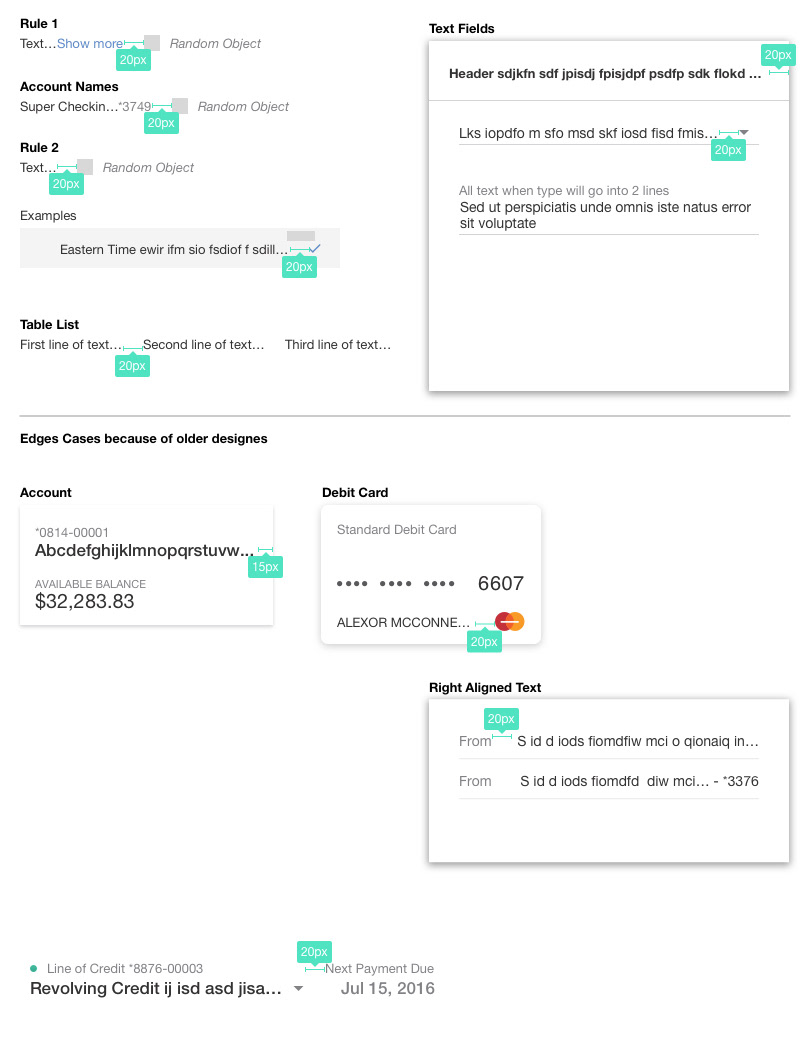Select the Eastern Time example row
Screen dimensions: 809x1049
pos(180,248)
